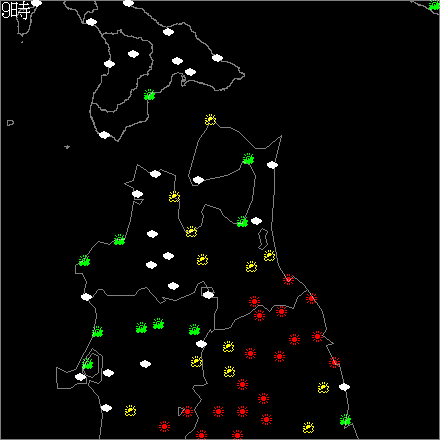Select green icon on the Oga peninsula
This screenshot has height=440, width=440.
[88, 363]
